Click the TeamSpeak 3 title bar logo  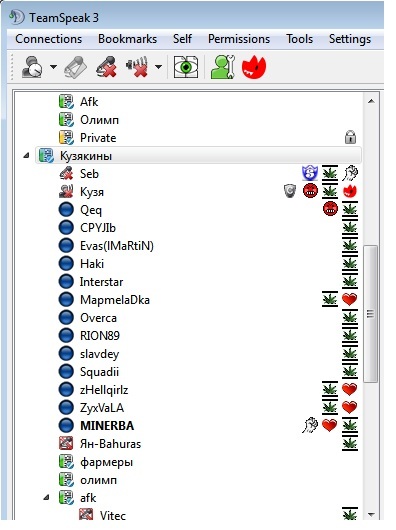pyautogui.click(x=16, y=17)
